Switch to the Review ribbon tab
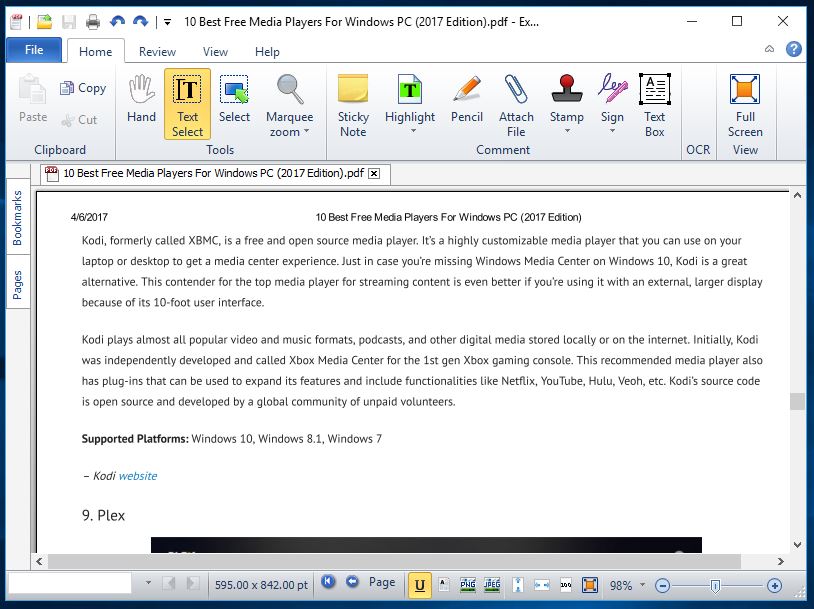This screenshot has height=609, width=814. (157, 52)
